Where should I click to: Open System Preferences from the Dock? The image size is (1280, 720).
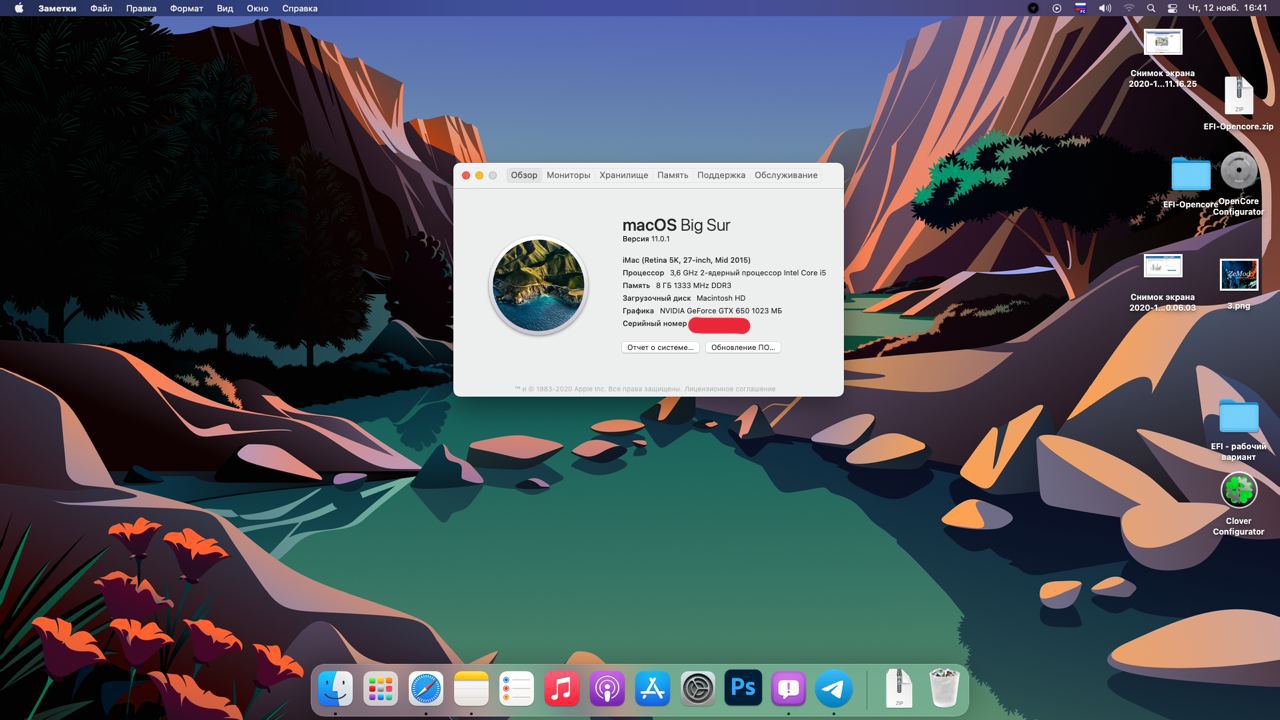(698, 688)
